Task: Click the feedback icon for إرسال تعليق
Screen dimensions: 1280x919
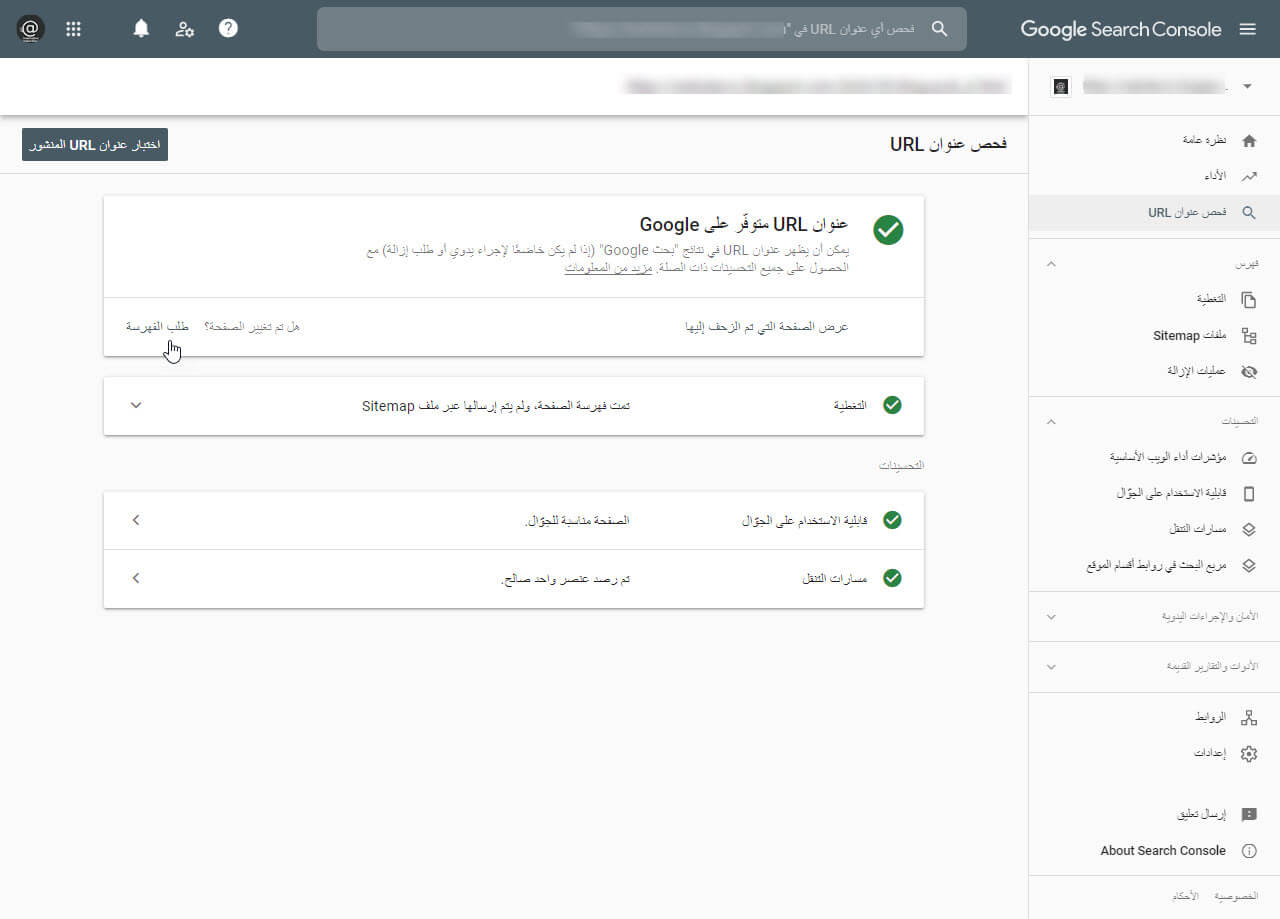Action: (1248, 815)
